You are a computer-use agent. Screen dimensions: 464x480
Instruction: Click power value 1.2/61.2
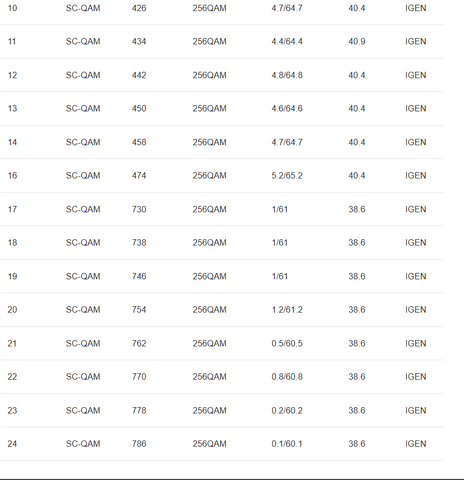(287, 309)
